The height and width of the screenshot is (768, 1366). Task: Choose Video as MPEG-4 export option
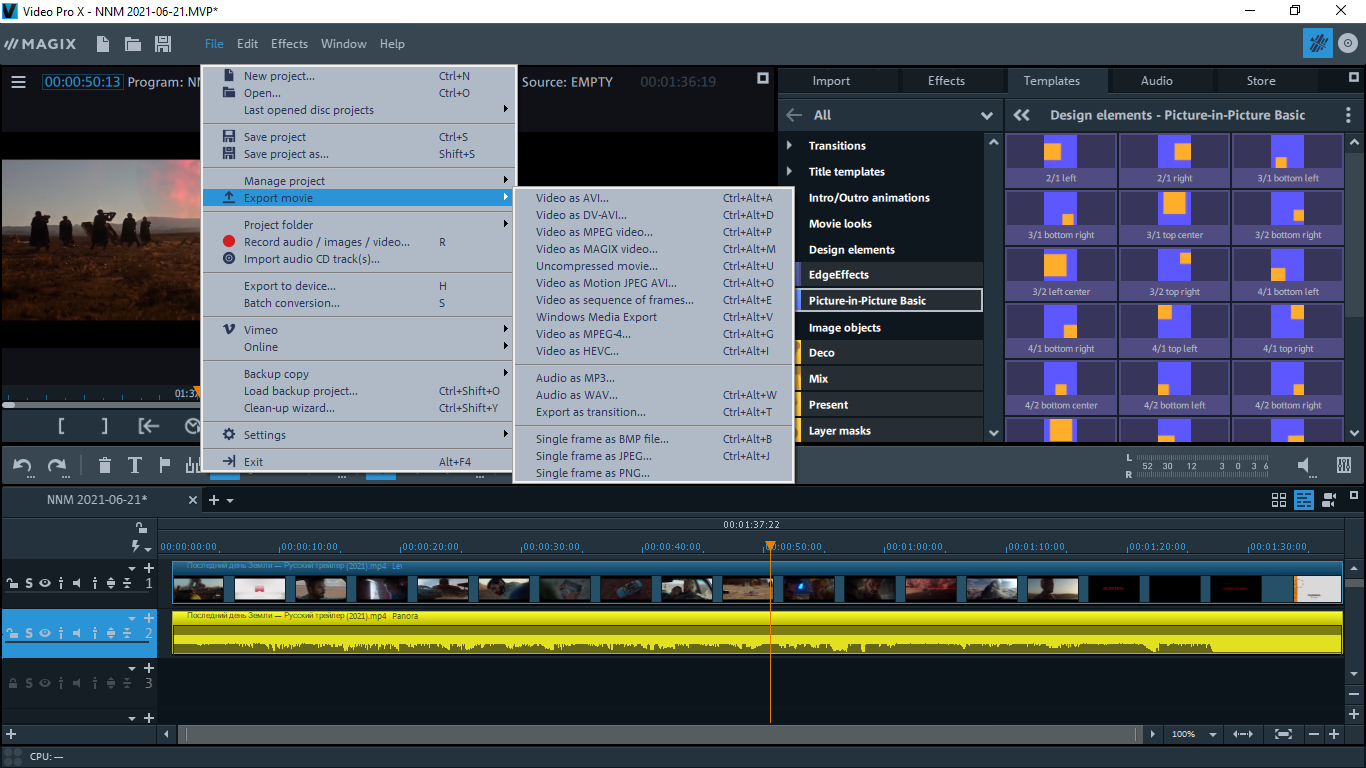click(583, 334)
